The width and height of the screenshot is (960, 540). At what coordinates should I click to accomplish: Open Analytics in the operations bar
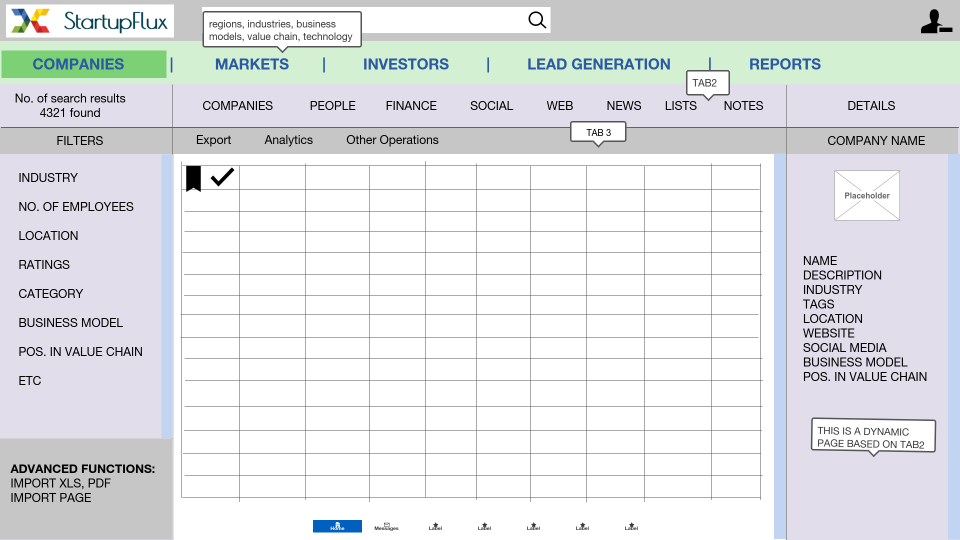point(288,140)
